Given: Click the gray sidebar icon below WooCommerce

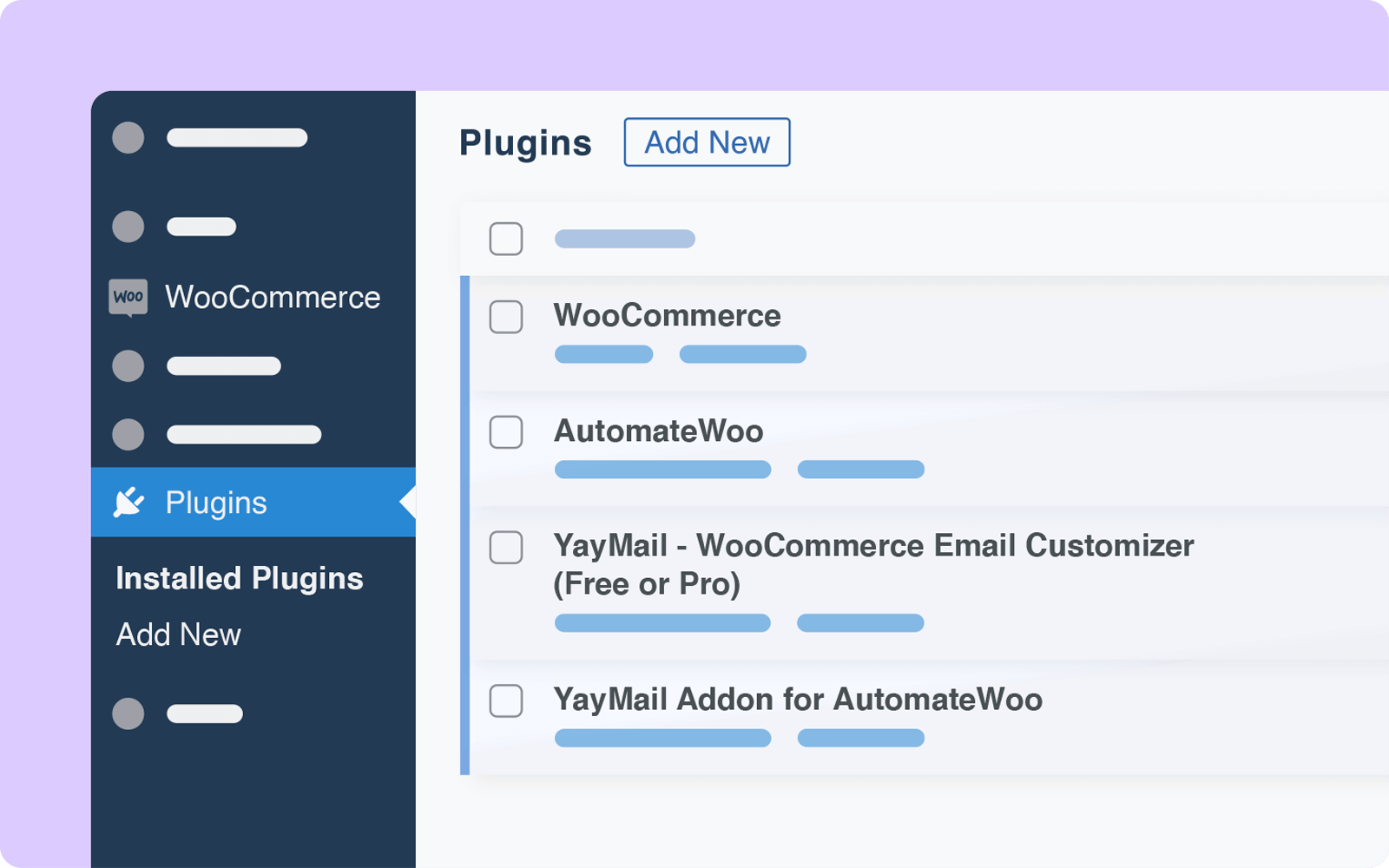Looking at the screenshot, I should (128, 365).
